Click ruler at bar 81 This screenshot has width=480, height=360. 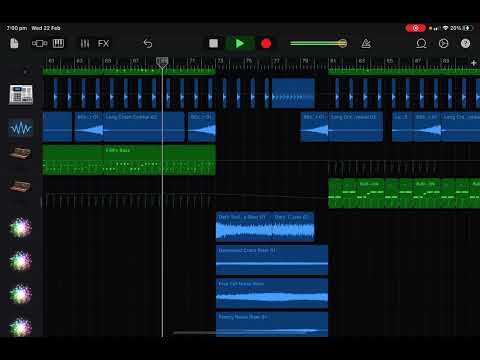[333, 61]
